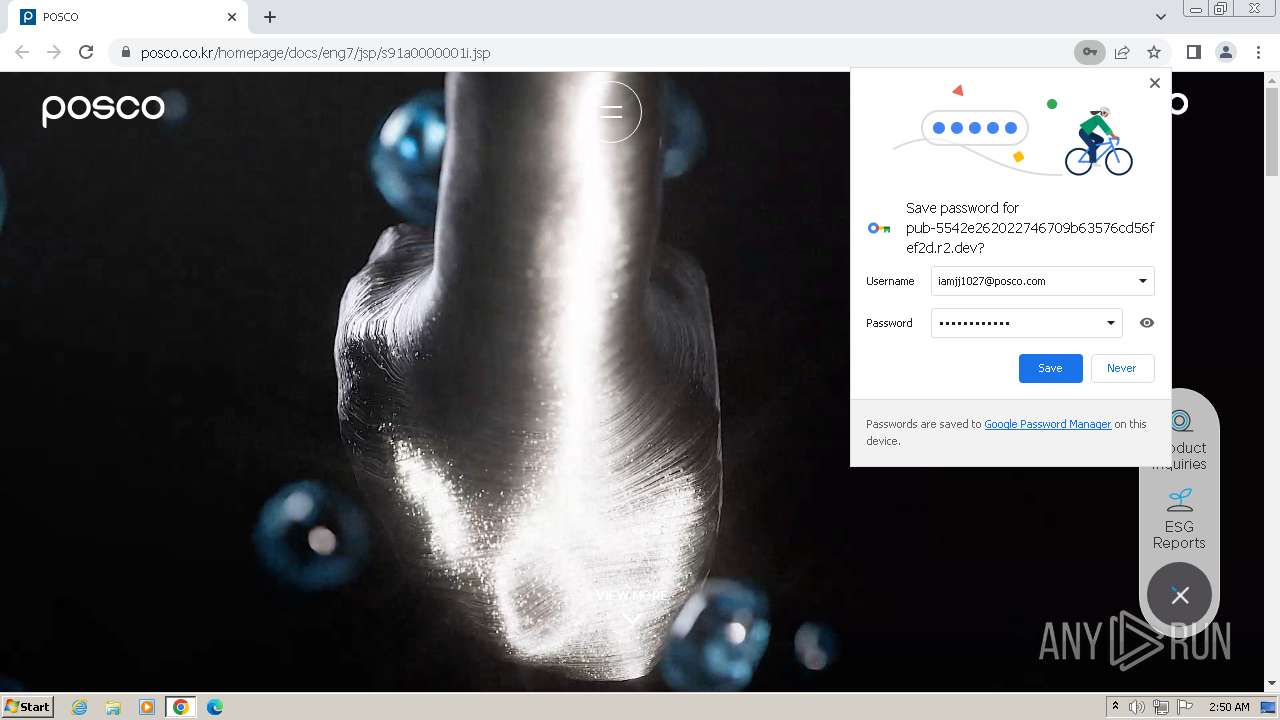This screenshot has height=720, width=1280.
Task: Select the Chrome taskbar icon
Action: pos(181,707)
